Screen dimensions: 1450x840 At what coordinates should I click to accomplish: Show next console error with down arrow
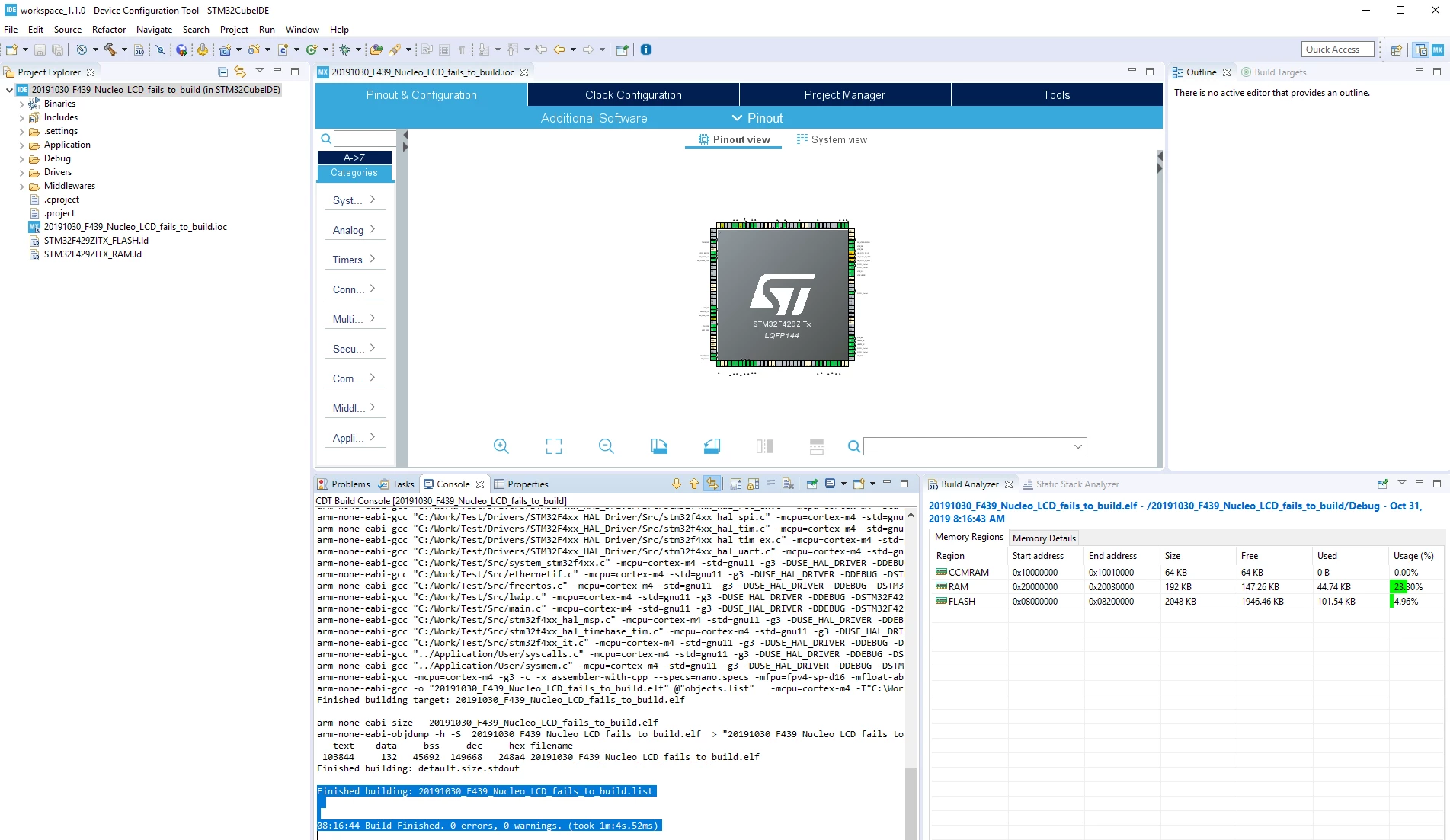click(x=677, y=484)
